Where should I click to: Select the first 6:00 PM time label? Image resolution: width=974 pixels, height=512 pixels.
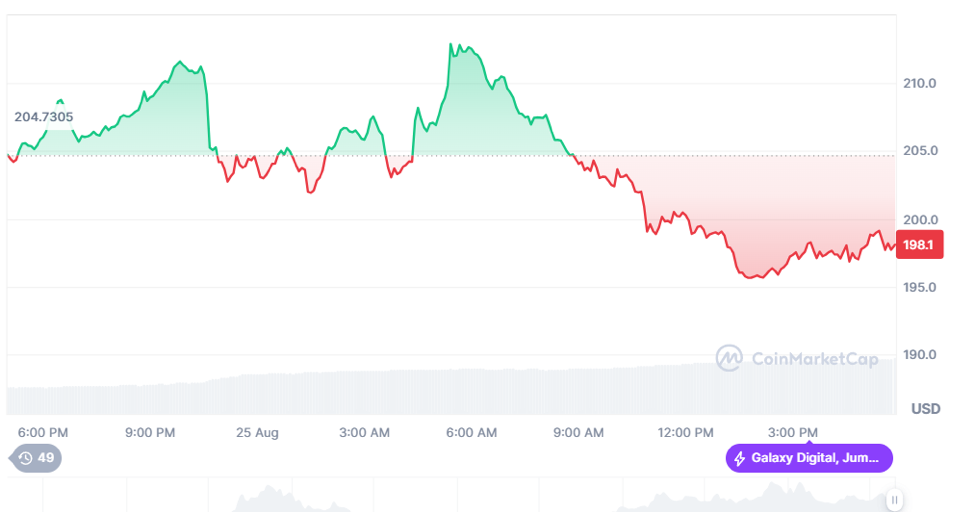click(x=44, y=433)
